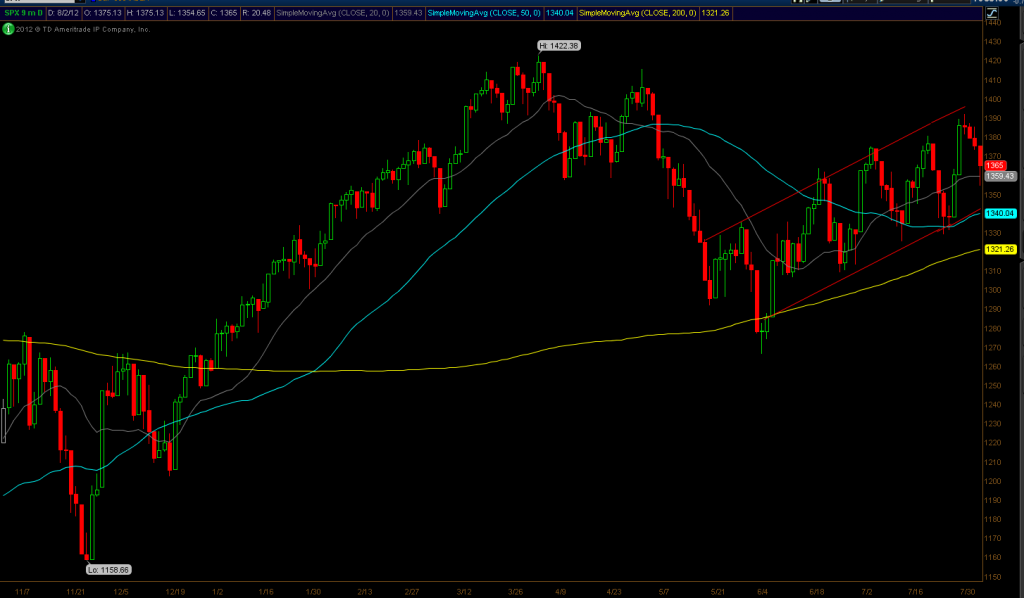The width and height of the screenshot is (1024, 598).
Task: Select the SimpleMovingAvg (CLOSE, 20, 0) study label
Action: coord(332,13)
